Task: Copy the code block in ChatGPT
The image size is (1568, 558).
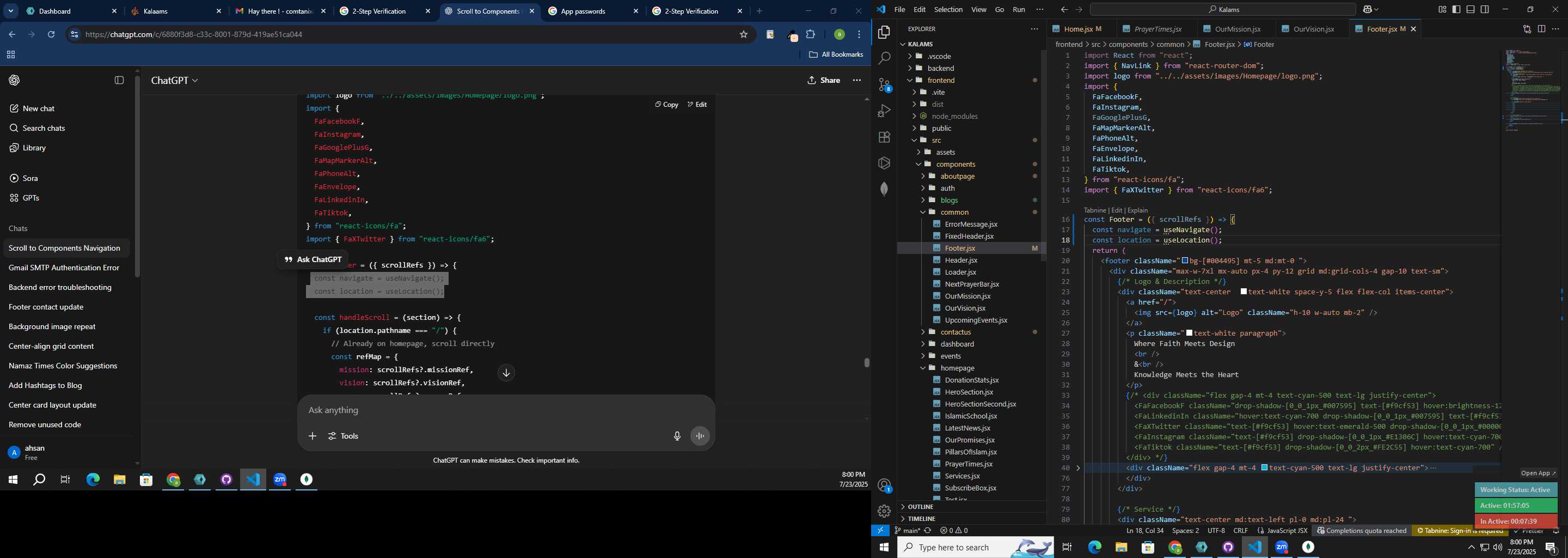Action: (x=666, y=105)
